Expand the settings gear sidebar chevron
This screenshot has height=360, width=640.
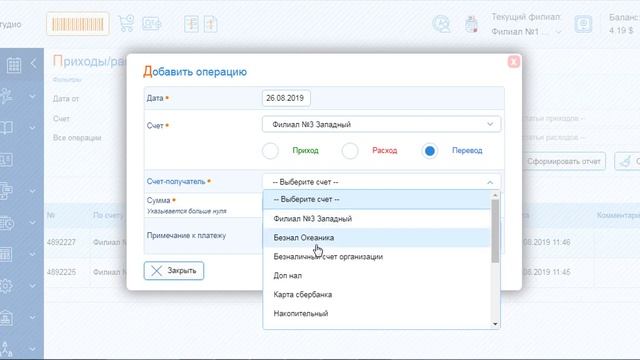click(x=32, y=286)
